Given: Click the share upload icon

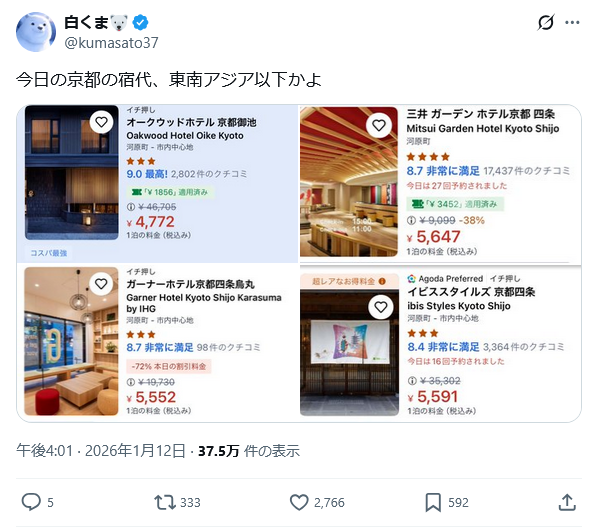Looking at the screenshot, I should coord(567,502).
